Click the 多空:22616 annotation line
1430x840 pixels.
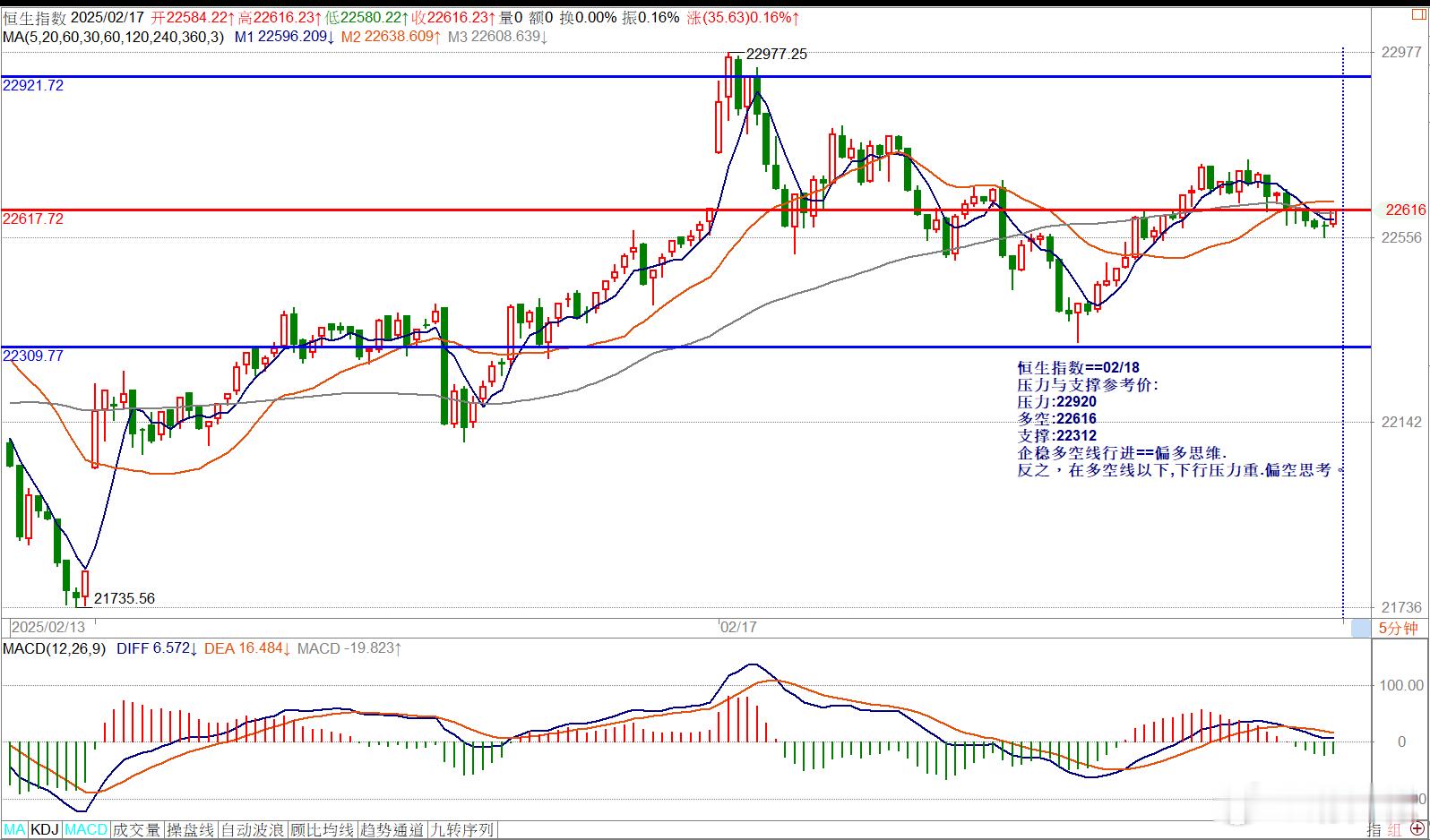(x=1056, y=419)
